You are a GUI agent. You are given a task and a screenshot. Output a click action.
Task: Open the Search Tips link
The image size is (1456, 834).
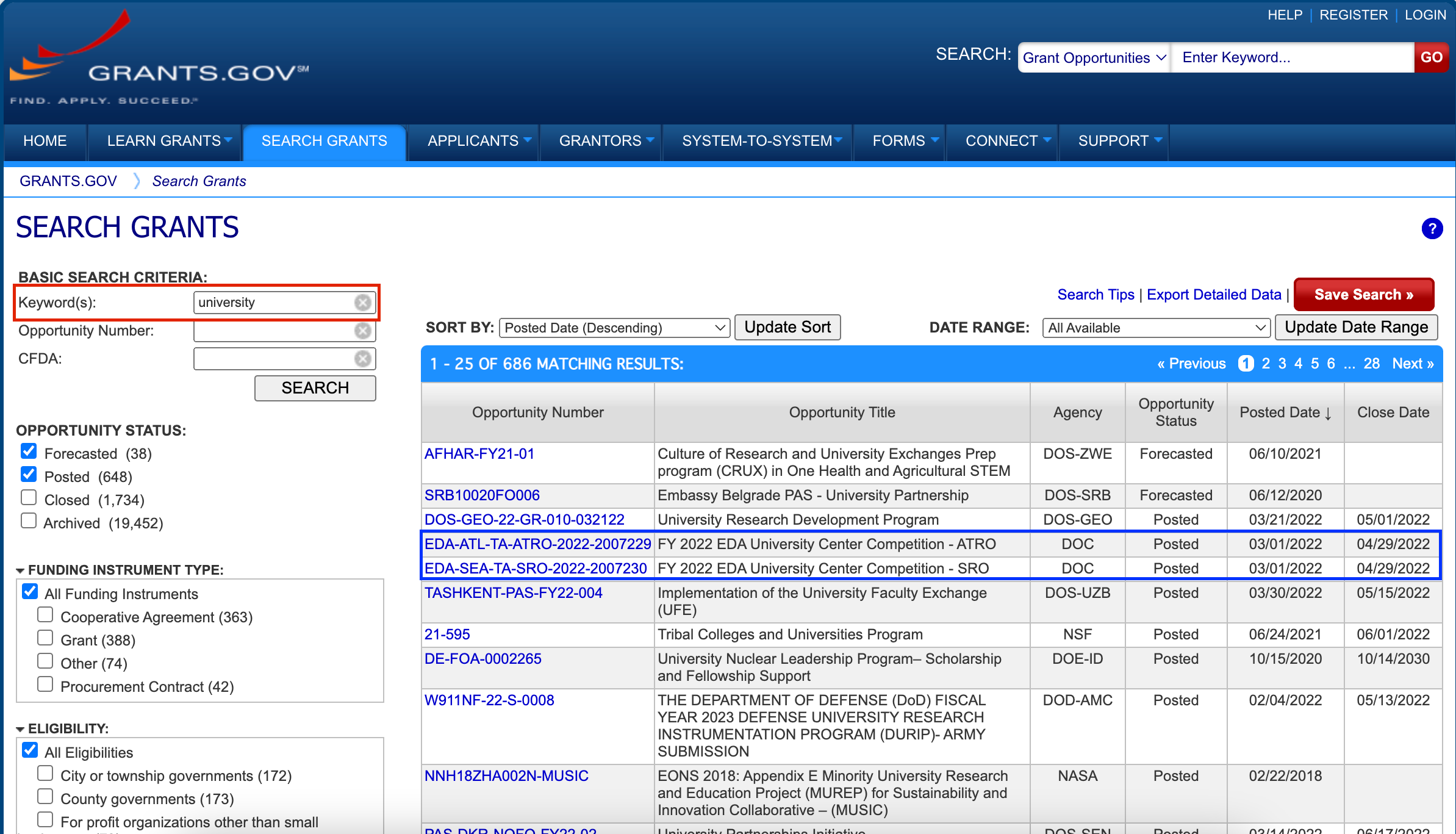(1096, 295)
